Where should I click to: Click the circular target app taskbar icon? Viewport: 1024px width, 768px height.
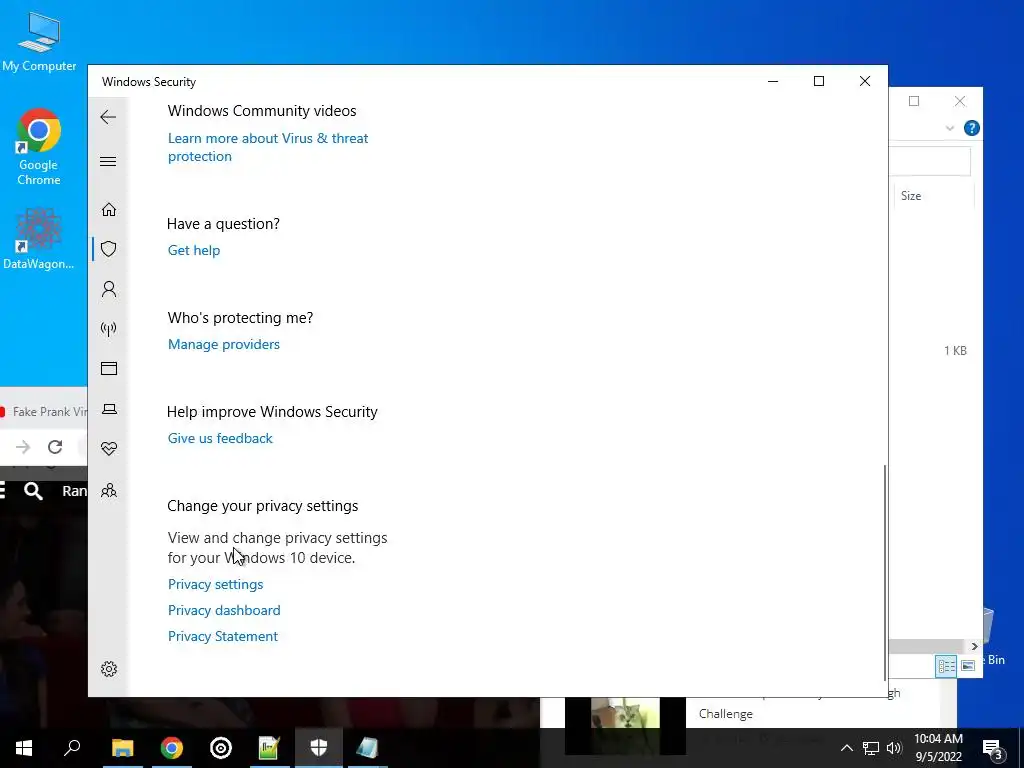click(221, 748)
